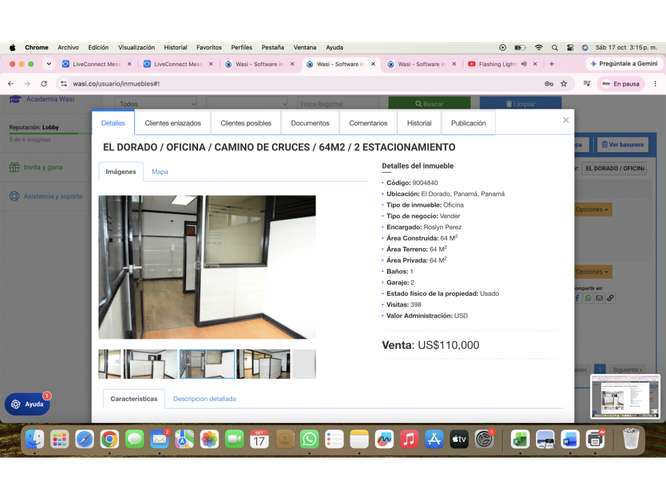Show the Descripcion detallada tab
The height and width of the screenshot is (499, 666).
[204, 398]
